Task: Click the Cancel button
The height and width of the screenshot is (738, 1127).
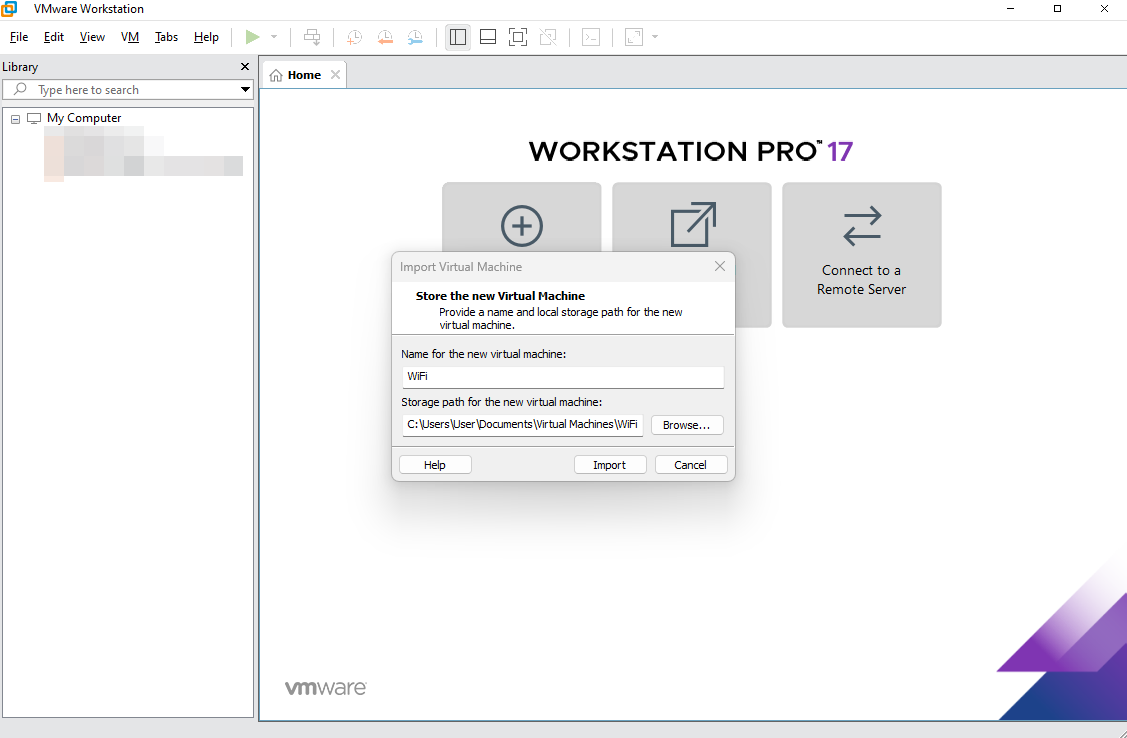Action: click(x=691, y=465)
